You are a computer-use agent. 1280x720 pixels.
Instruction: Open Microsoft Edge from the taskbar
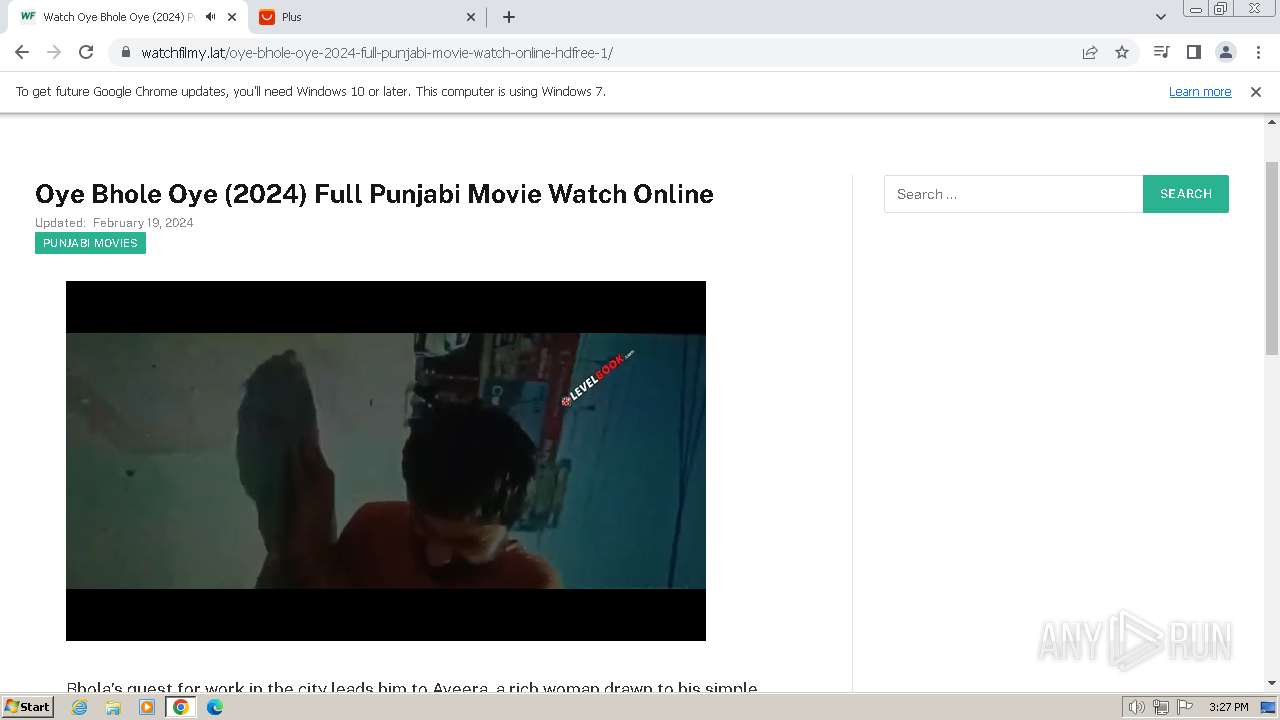215,707
